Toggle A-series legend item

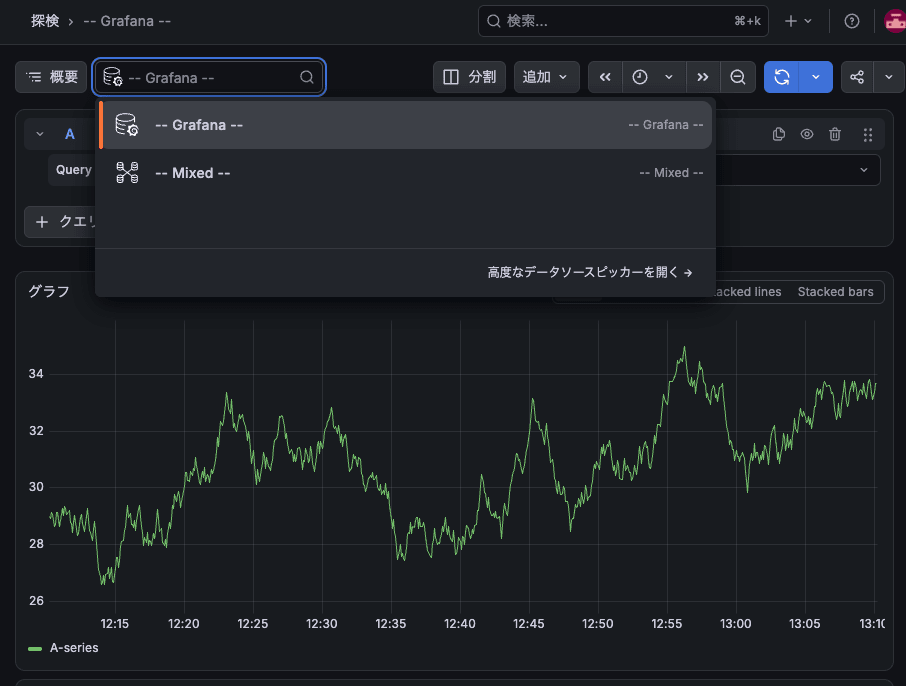[x=74, y=648]
